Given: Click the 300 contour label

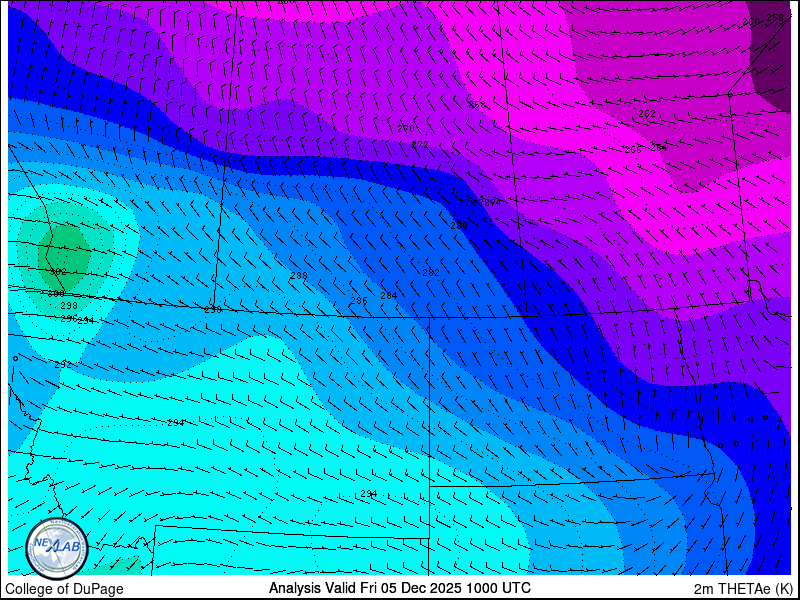Looking at the screenshot, I should coord(56,294).
